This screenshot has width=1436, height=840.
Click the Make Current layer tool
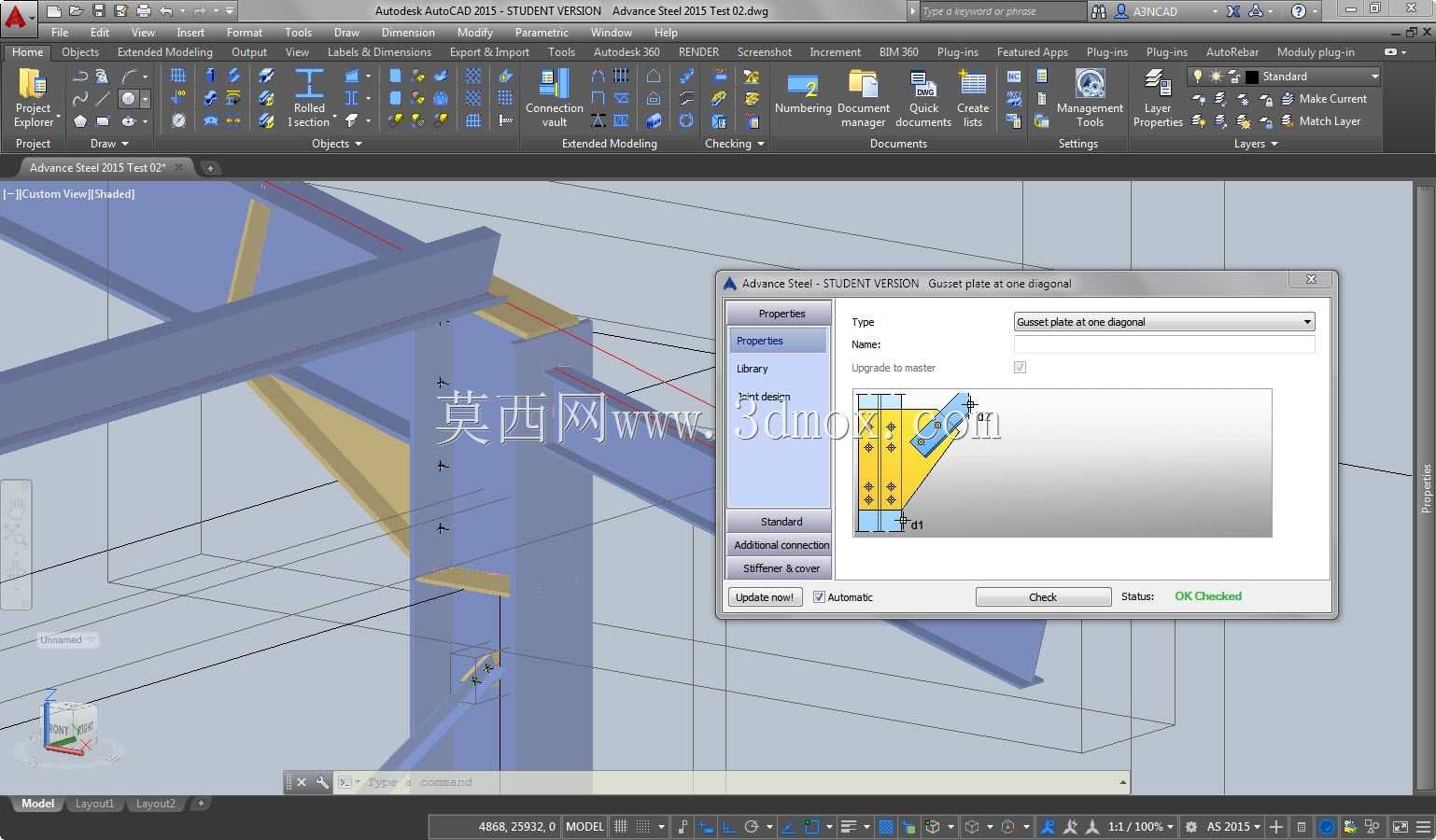click(x=1323, y=99)
